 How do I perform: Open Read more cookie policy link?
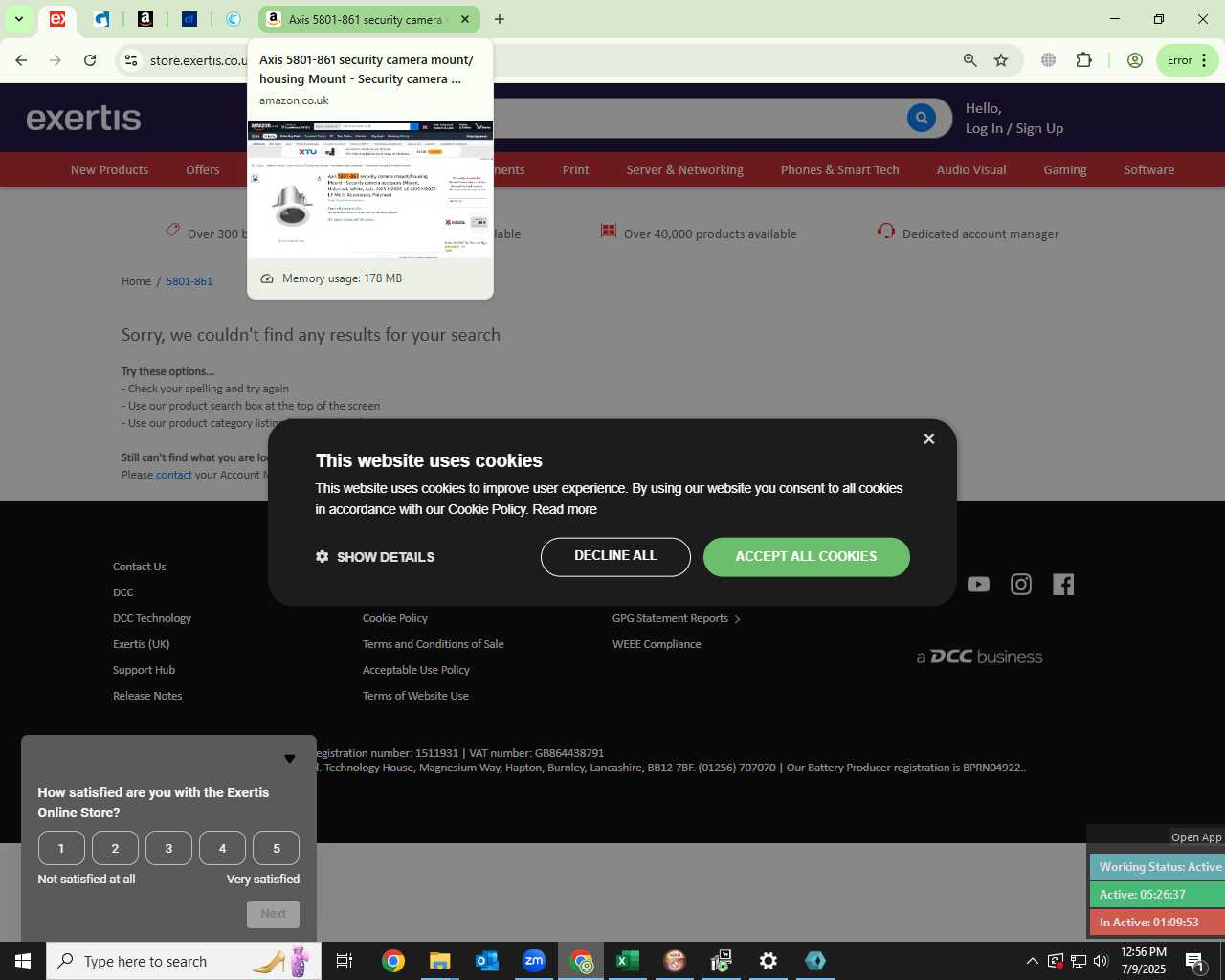tap(565, 509)
